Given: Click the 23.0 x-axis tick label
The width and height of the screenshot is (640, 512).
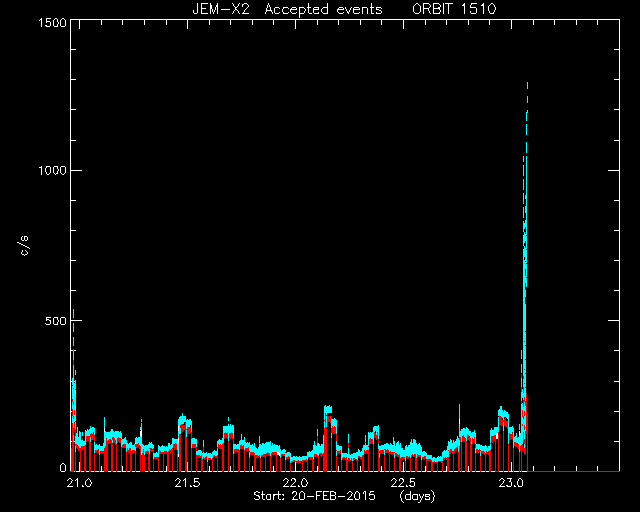Looking at the screenshot, I should click(x=511, y=483).
